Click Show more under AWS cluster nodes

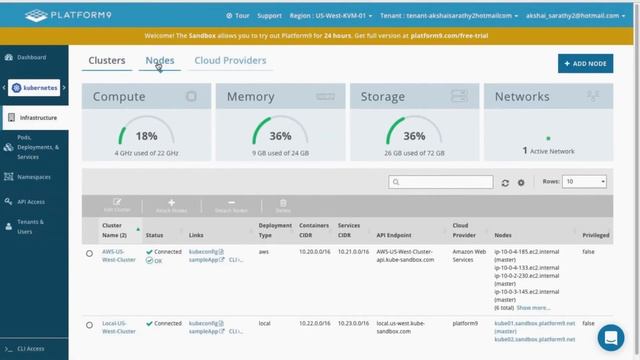coord(533,308)
